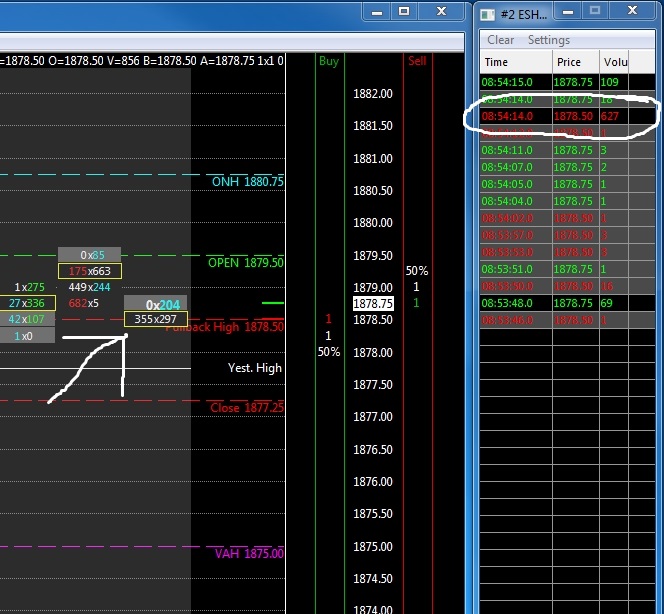This screenshot has height=614, width=664.
Task: Click the Yest. High level label
Action: (x=255, y=368)
